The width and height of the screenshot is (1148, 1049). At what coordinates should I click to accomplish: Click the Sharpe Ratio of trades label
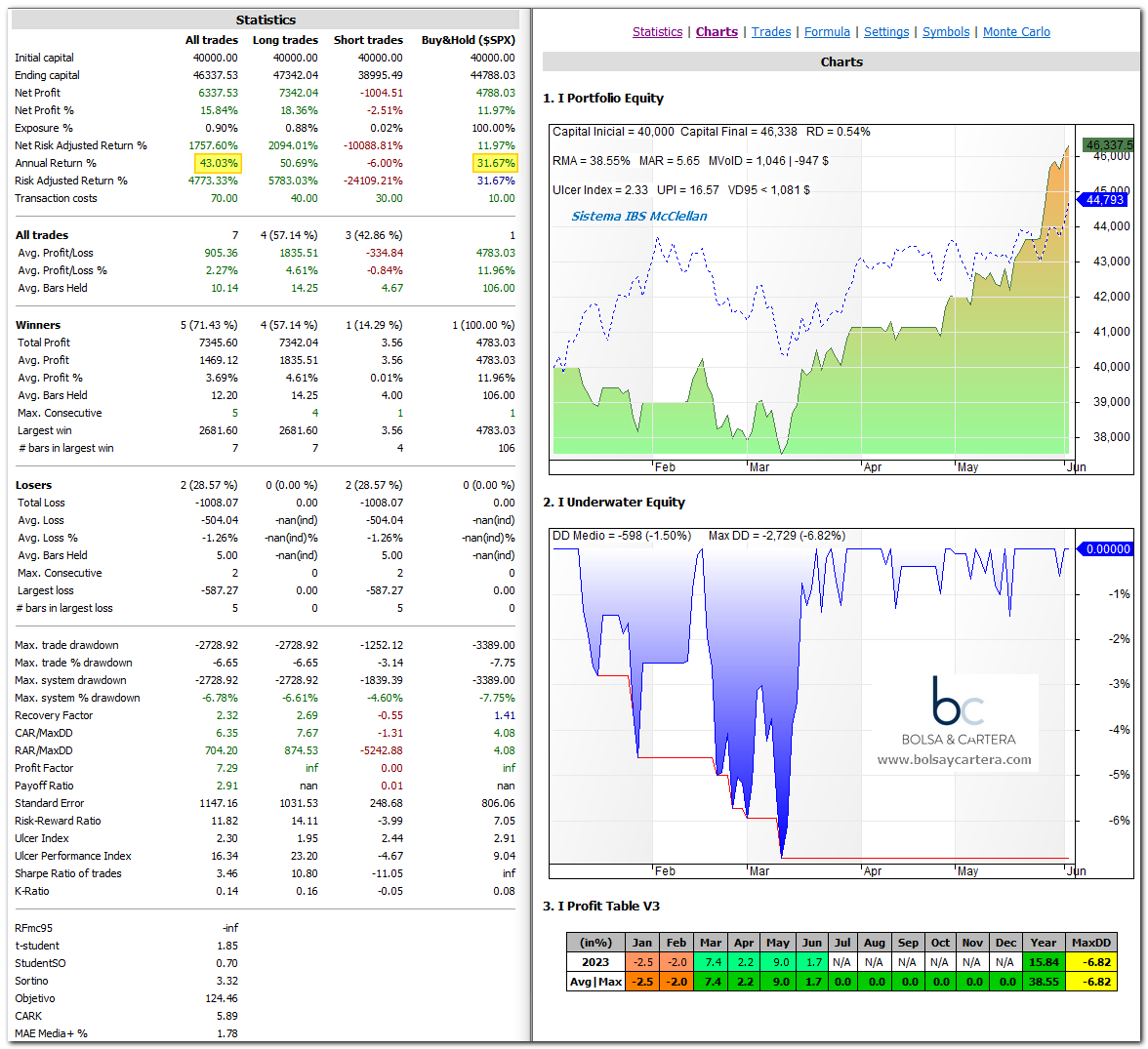tap(68, 874)
